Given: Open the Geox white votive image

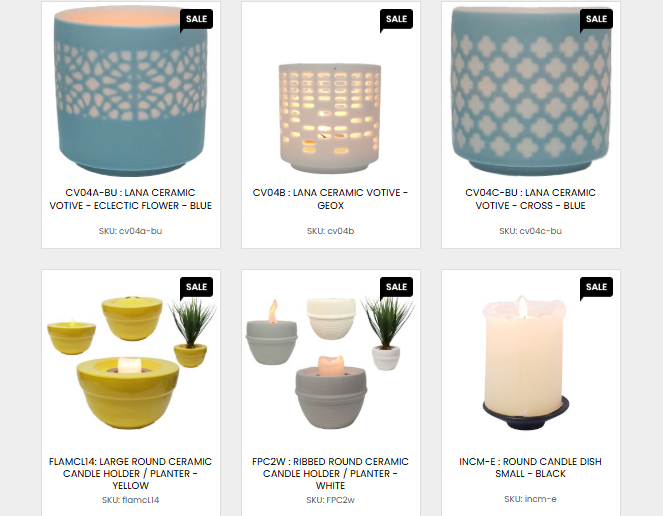Looking at the screenshot, I should 330,118.
